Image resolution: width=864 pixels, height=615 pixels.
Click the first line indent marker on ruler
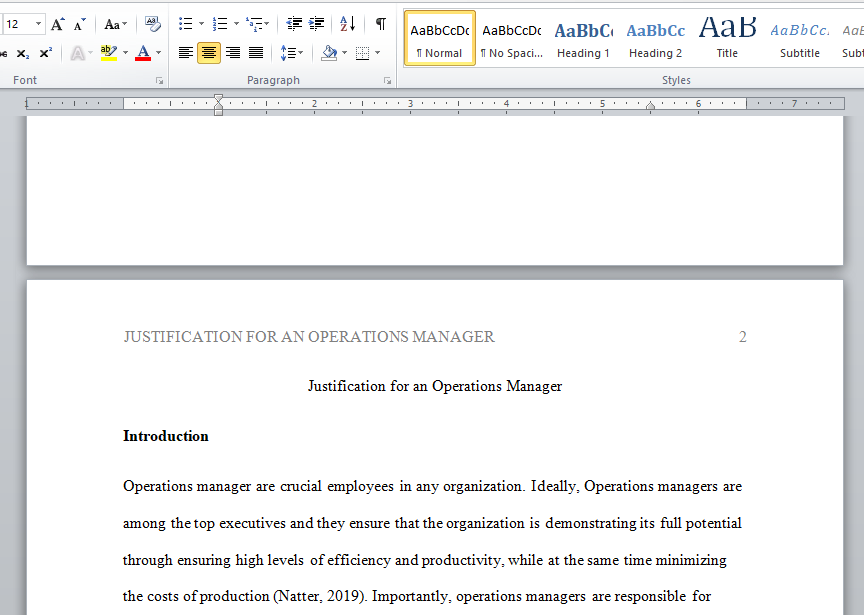tap(218, 99)
